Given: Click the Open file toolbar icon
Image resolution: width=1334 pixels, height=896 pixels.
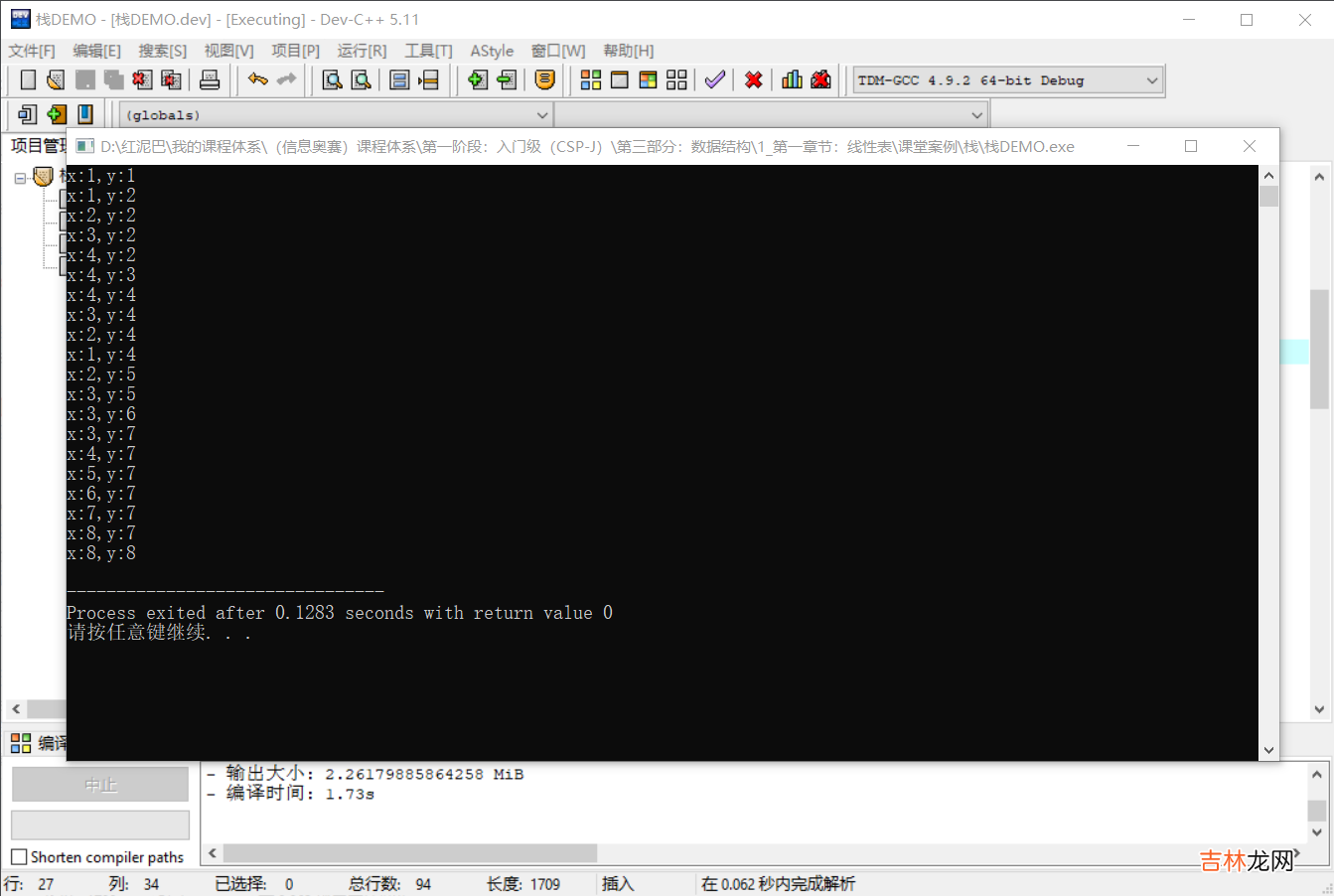Looking at the screenshot, I should point(56,79).
